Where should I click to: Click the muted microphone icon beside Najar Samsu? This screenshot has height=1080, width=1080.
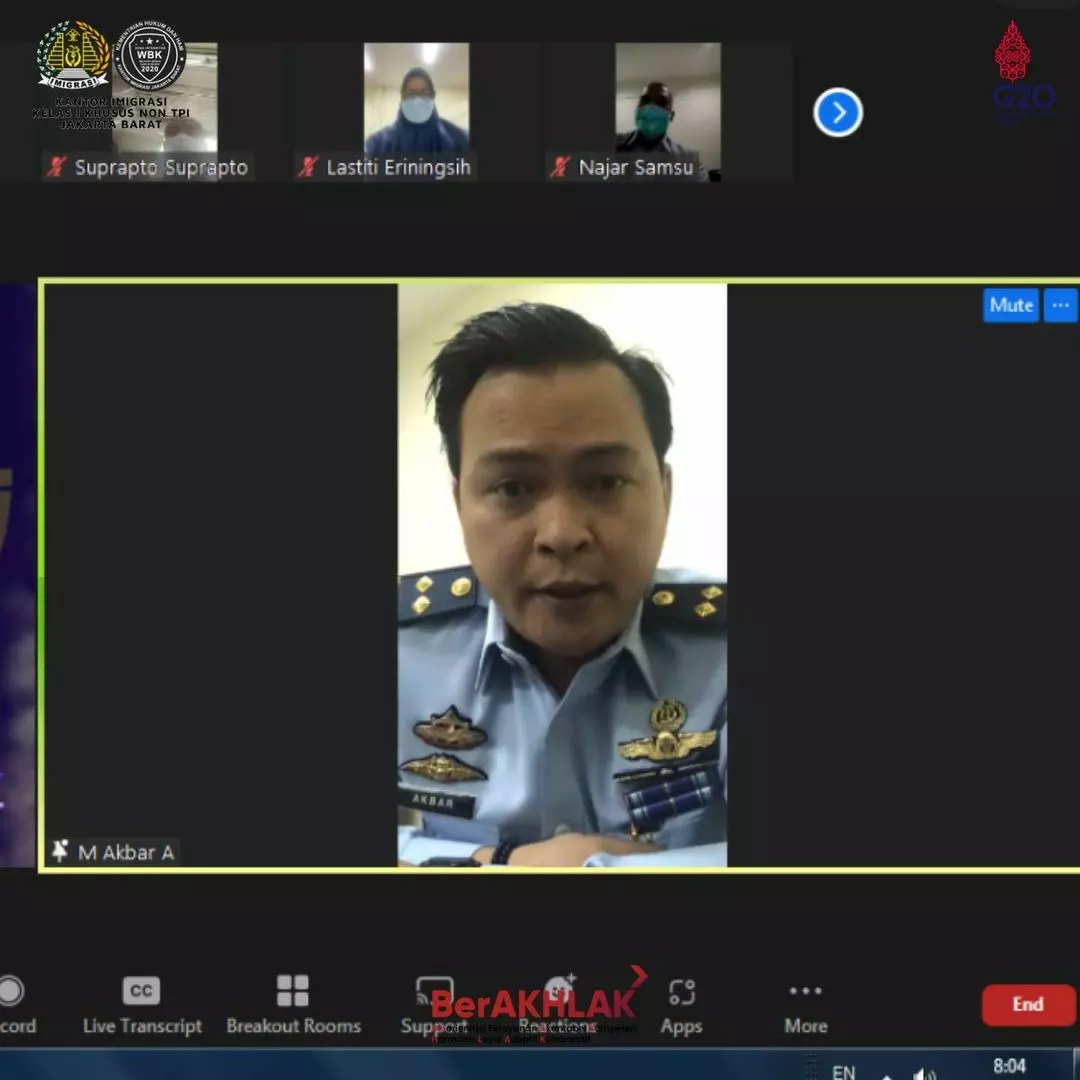560,167
